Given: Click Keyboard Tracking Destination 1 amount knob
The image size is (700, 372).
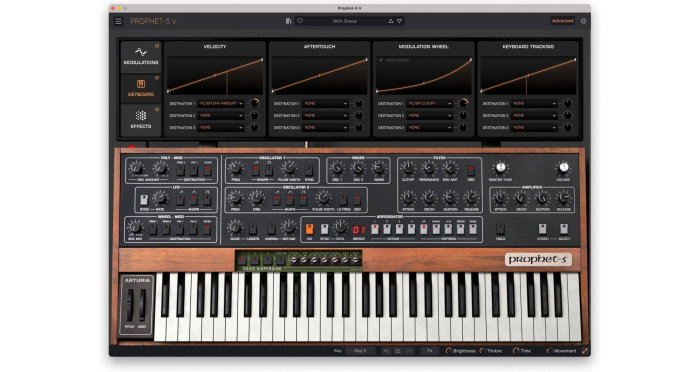Looking at the screenshot, I should click(568, 103).
